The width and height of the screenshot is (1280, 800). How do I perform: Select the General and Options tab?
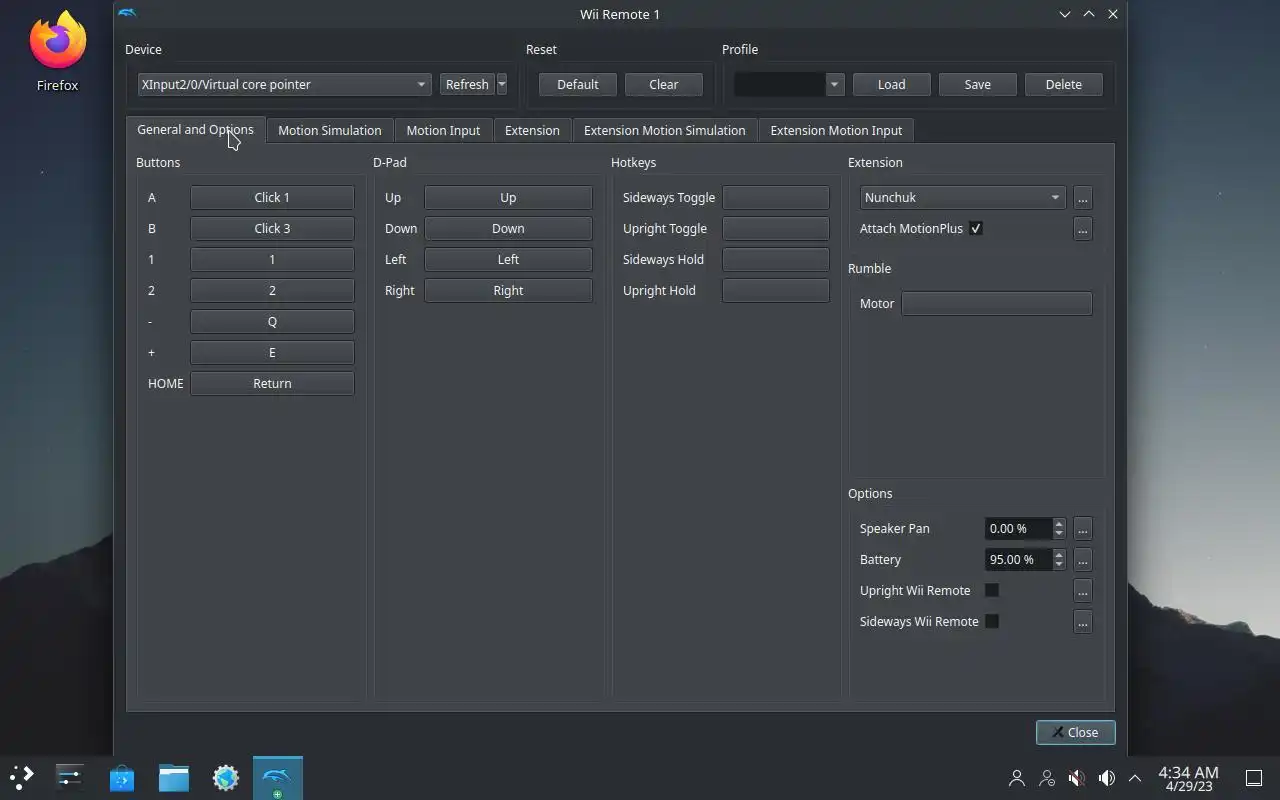(x=195, y=129)
